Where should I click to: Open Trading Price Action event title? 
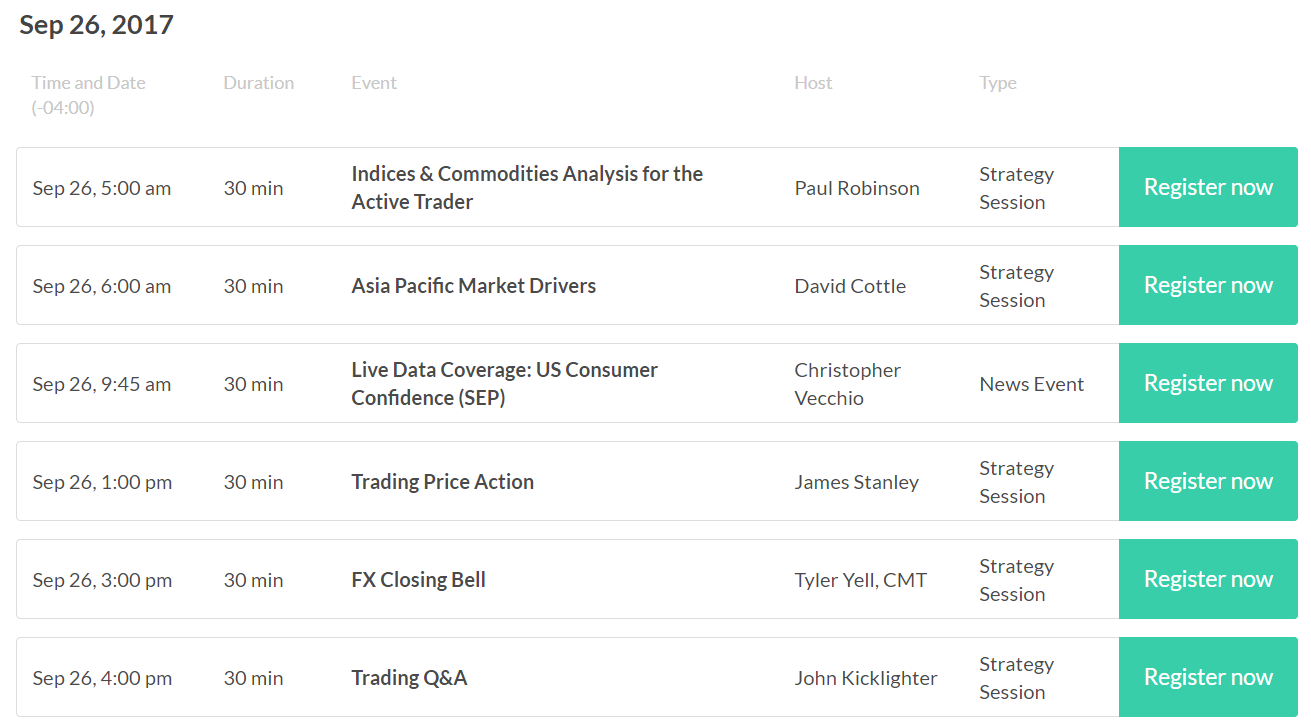pos(443,482)
